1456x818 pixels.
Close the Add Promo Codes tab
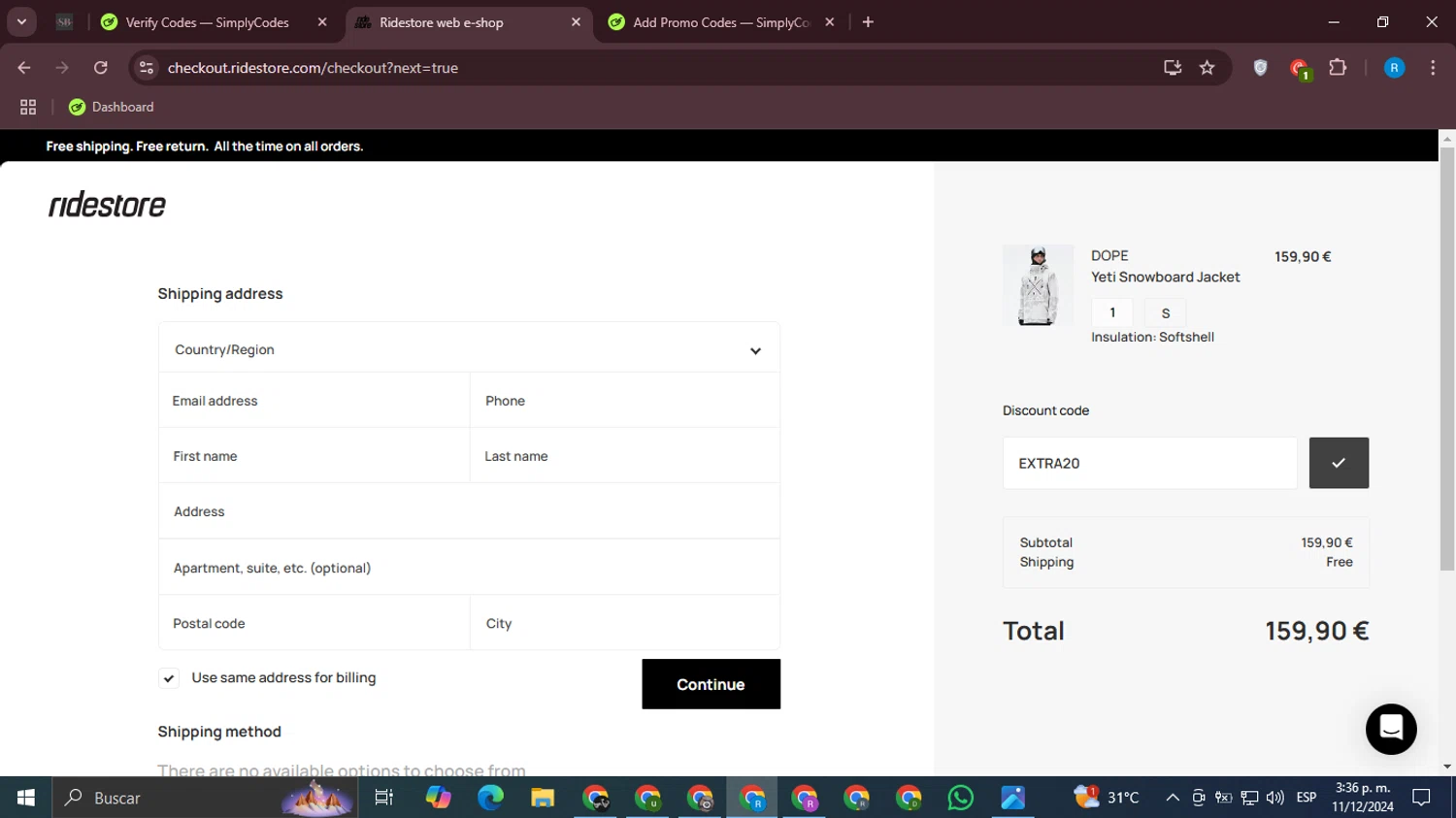829,22
